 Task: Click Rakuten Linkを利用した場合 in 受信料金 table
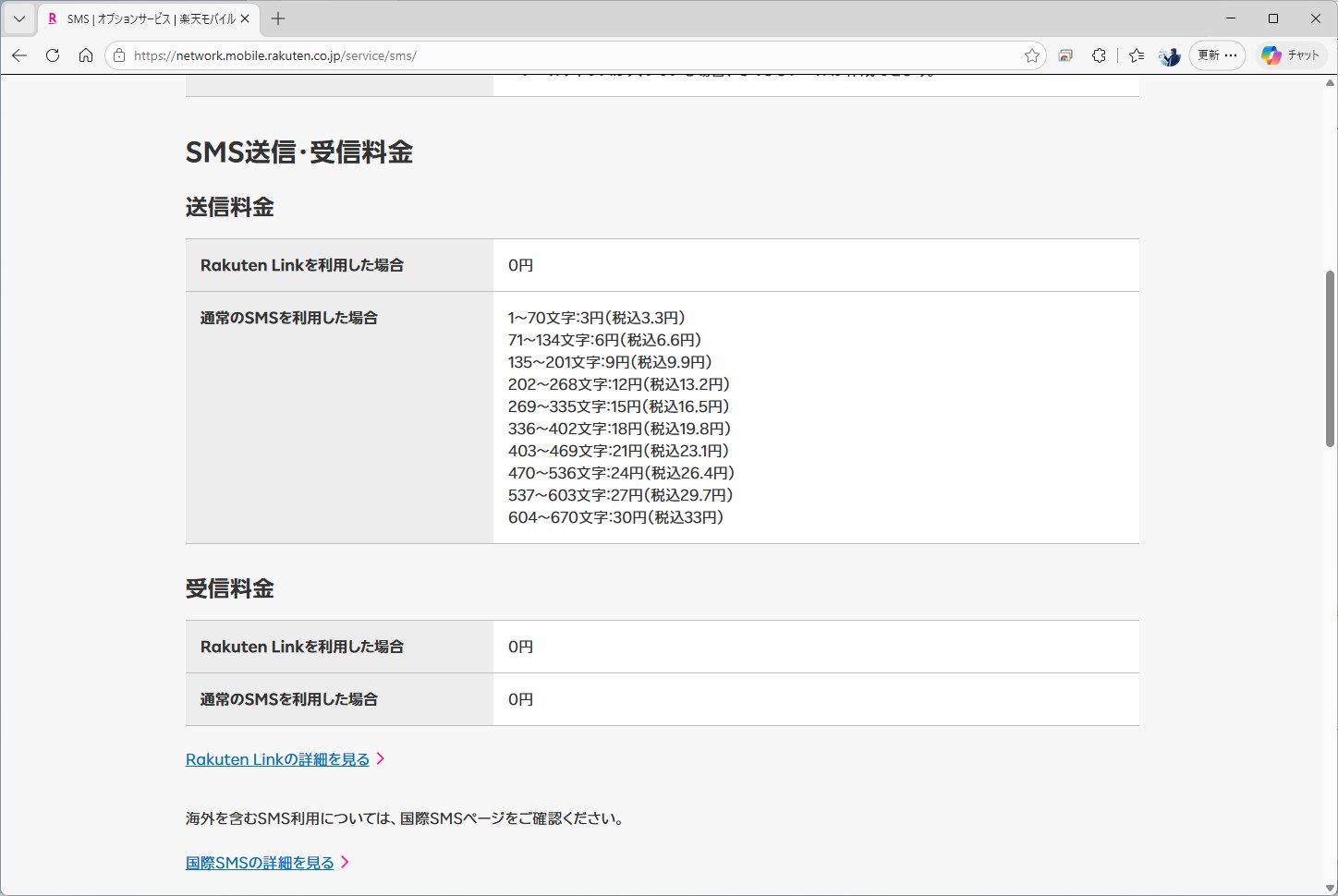point(302,647)
